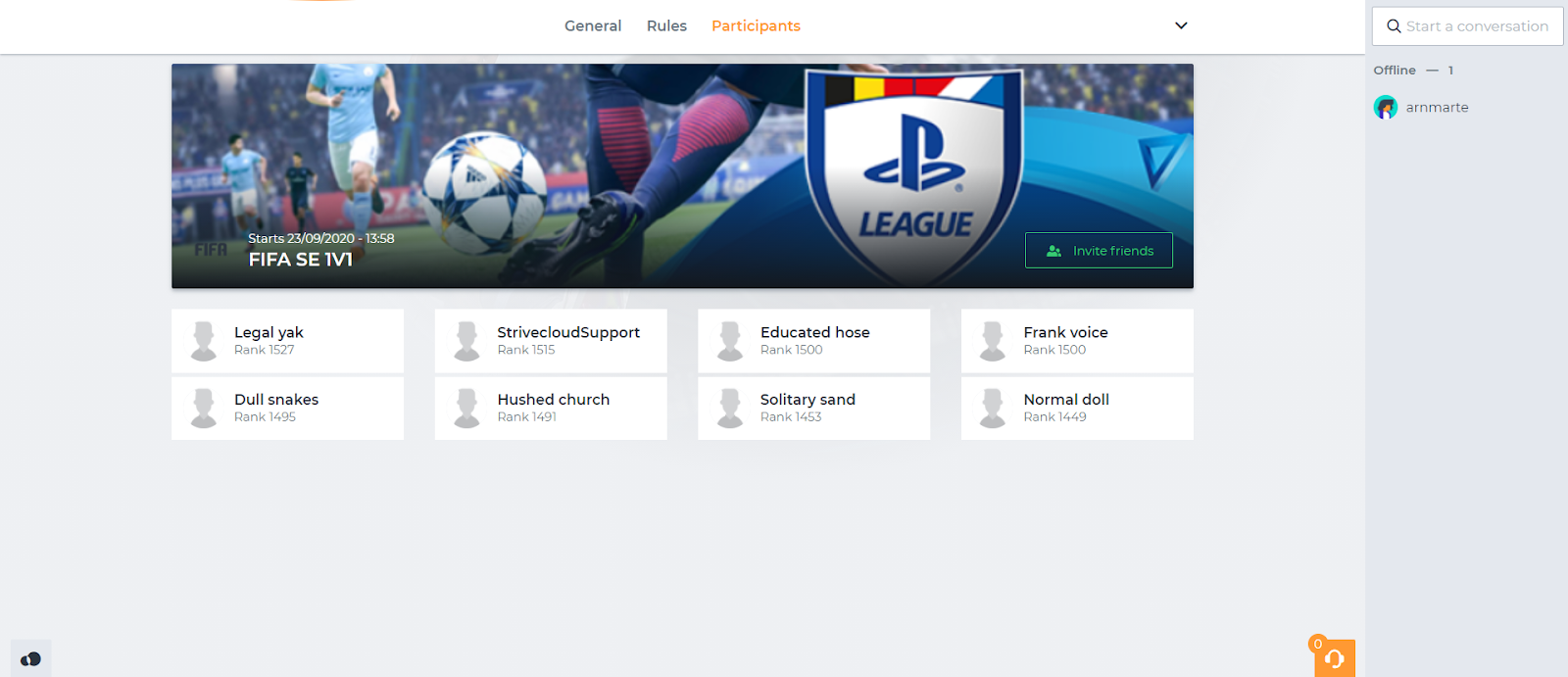The width and height of the screenshot is (1568, 677).
Task: Click the magnifier icon in conversation search
Action: (1394, 26)
